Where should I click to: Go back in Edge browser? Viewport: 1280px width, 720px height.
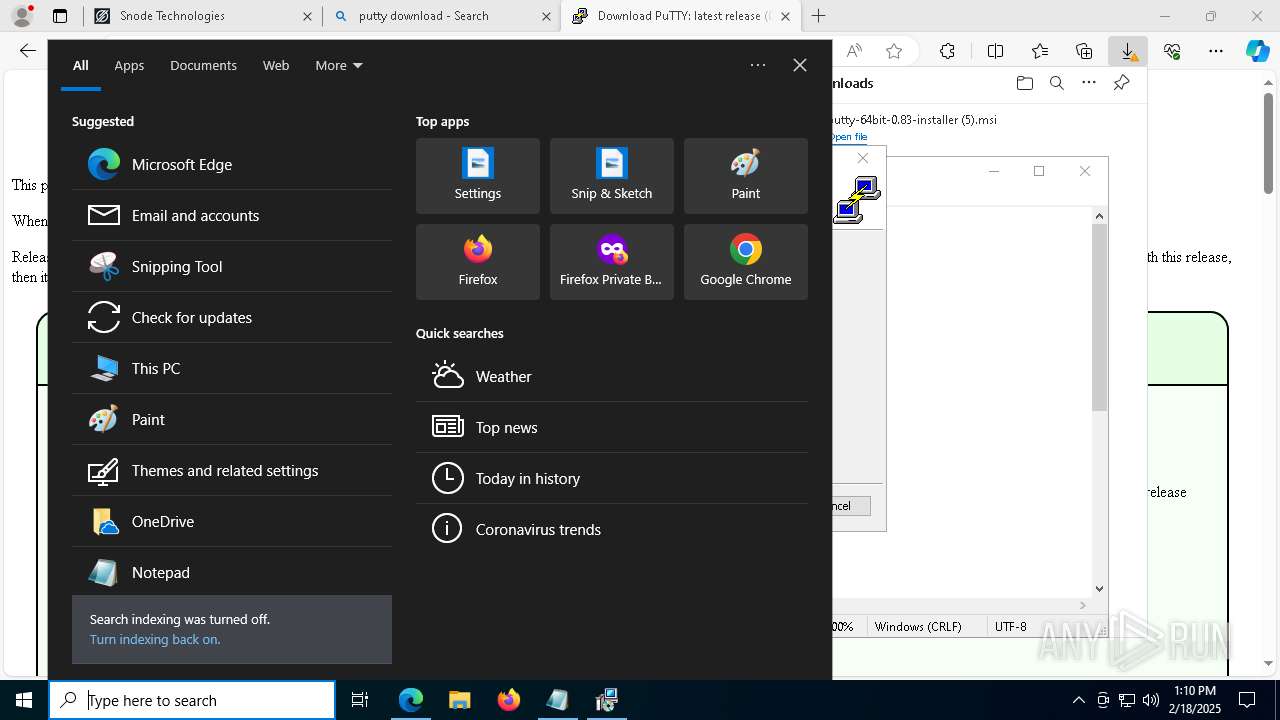[x=28, y=51]
